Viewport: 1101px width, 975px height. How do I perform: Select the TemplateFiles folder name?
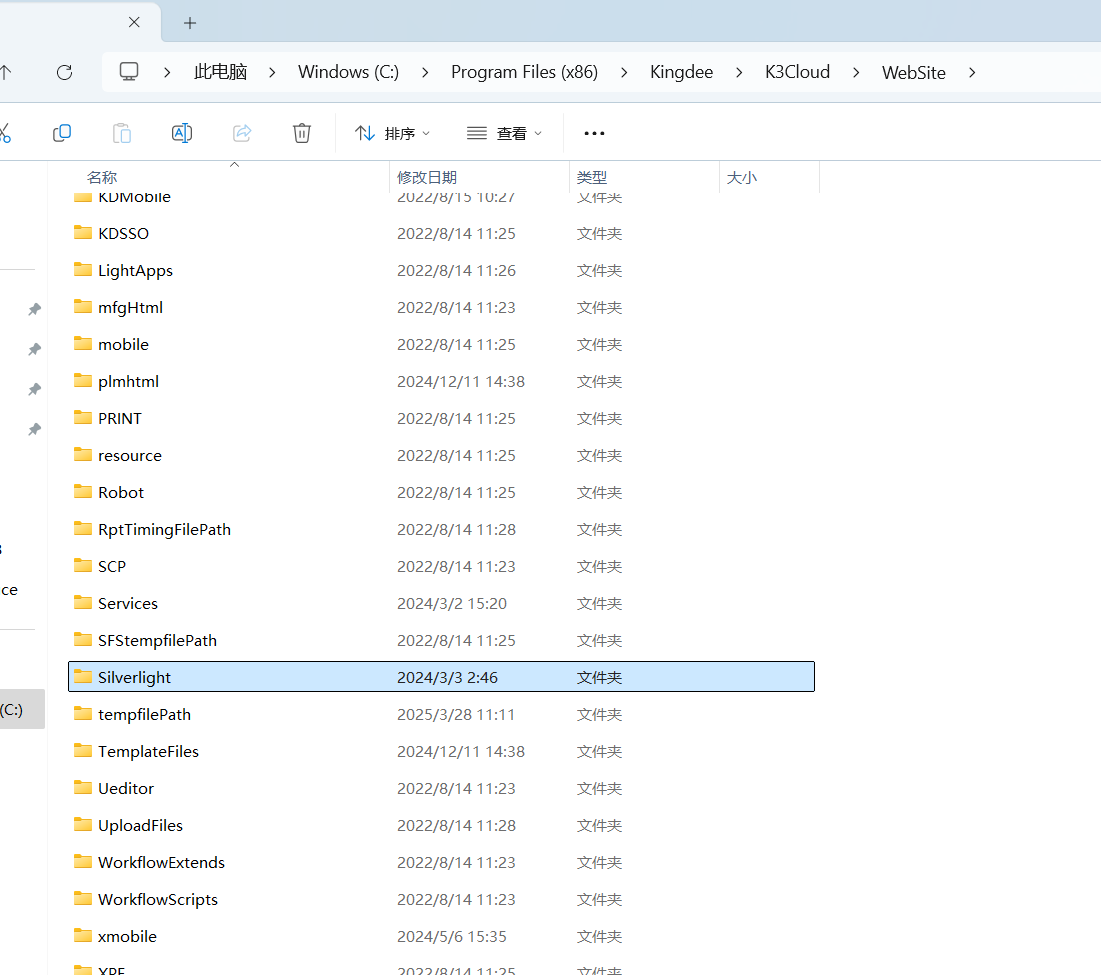coord(148,751)
